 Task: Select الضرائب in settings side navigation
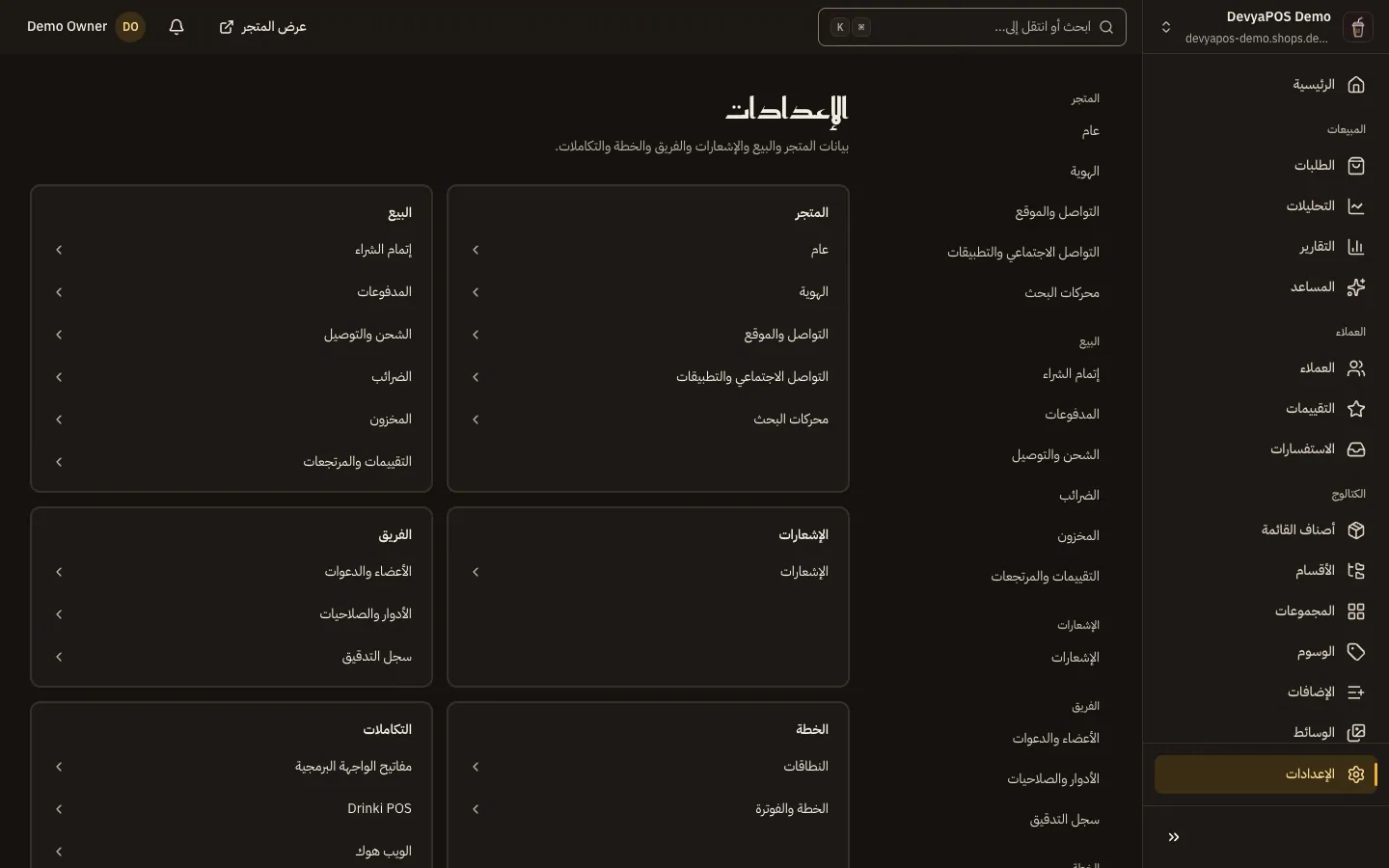1079,496
